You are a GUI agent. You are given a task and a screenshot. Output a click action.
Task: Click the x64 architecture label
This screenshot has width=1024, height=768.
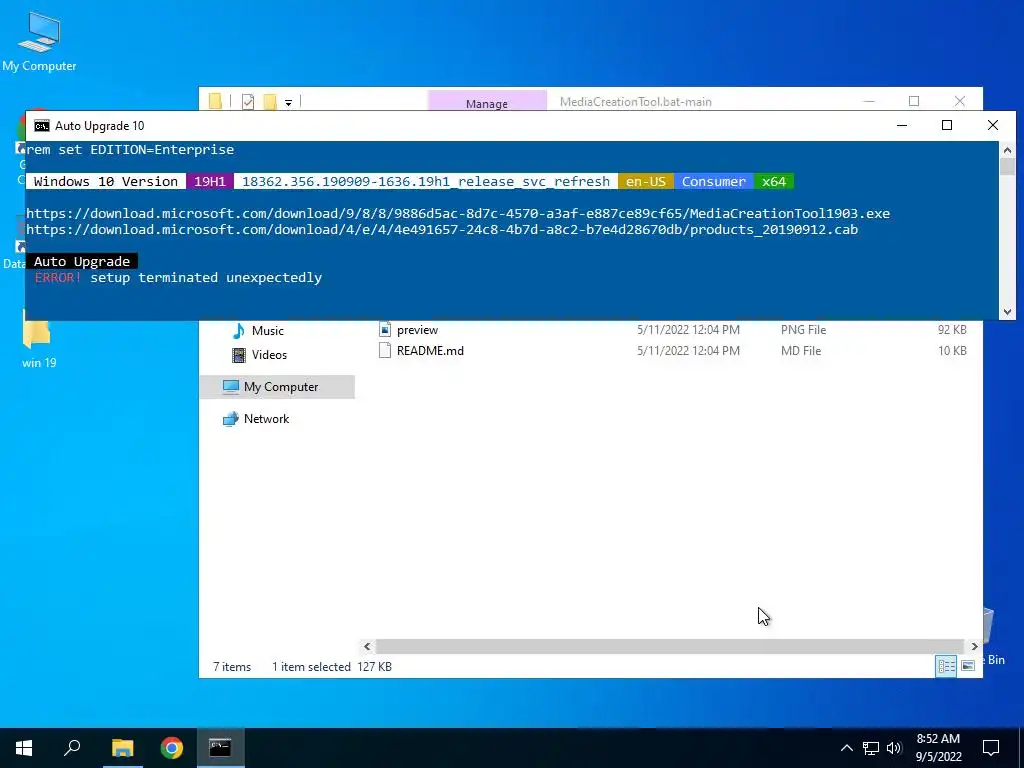[x=774, y=182]
